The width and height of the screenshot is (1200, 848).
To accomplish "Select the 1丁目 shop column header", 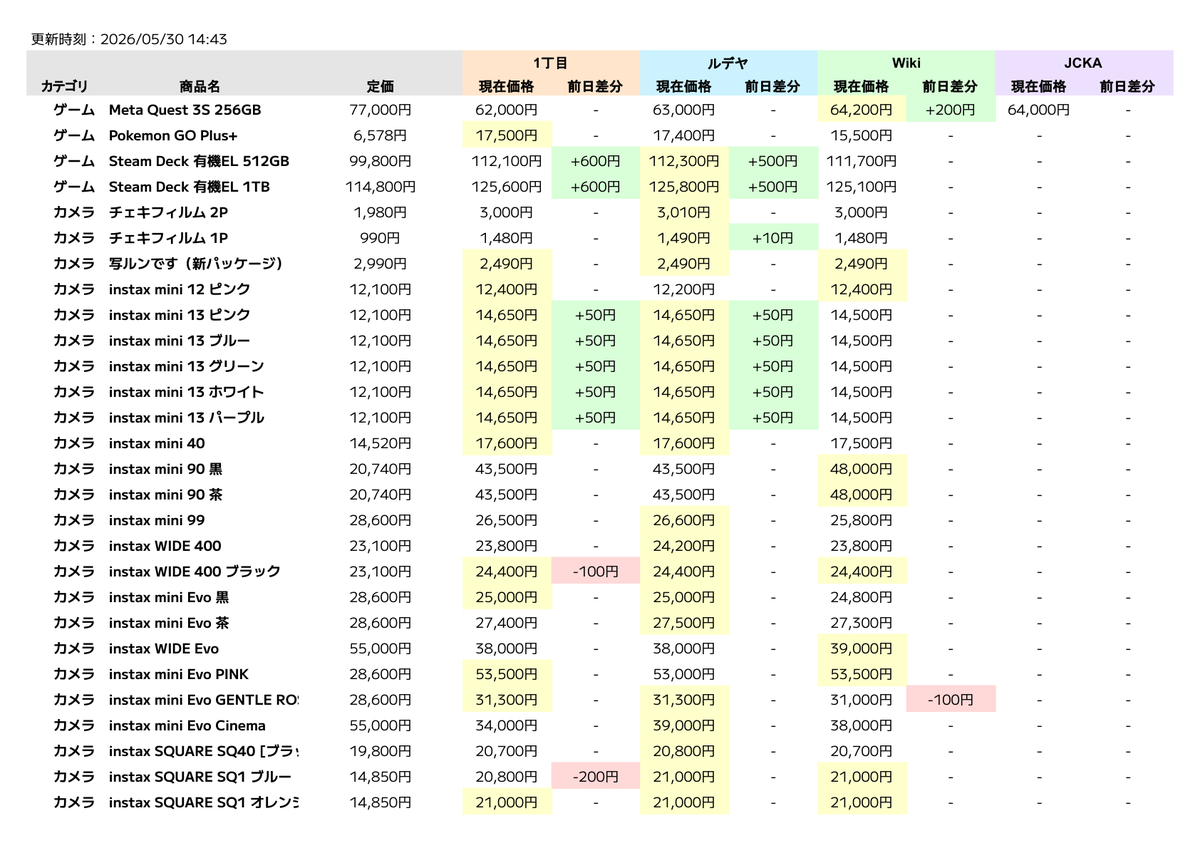I will 551,62.
